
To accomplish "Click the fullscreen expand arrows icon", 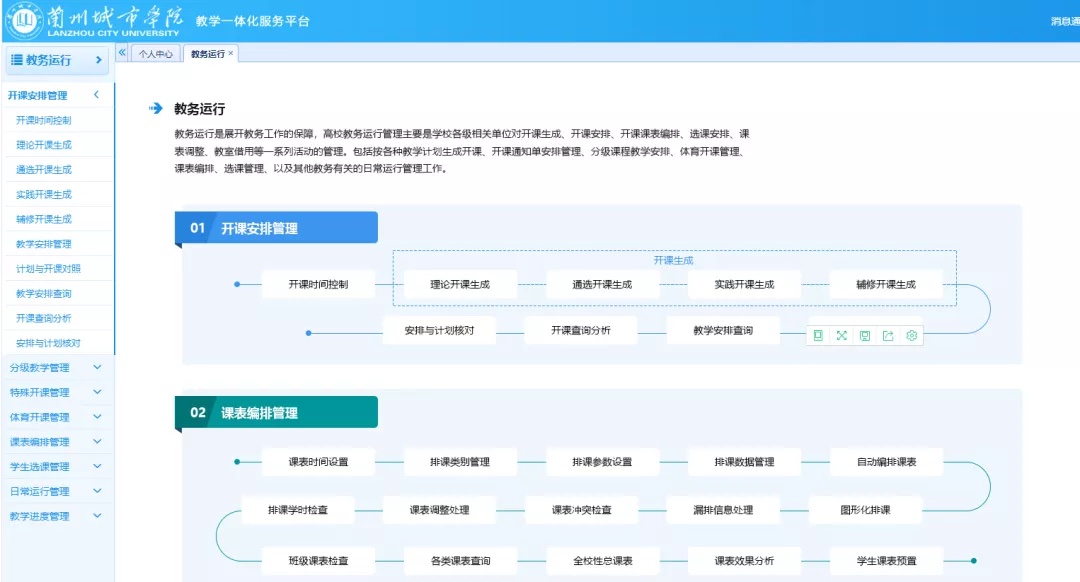I will coord(841,336).
